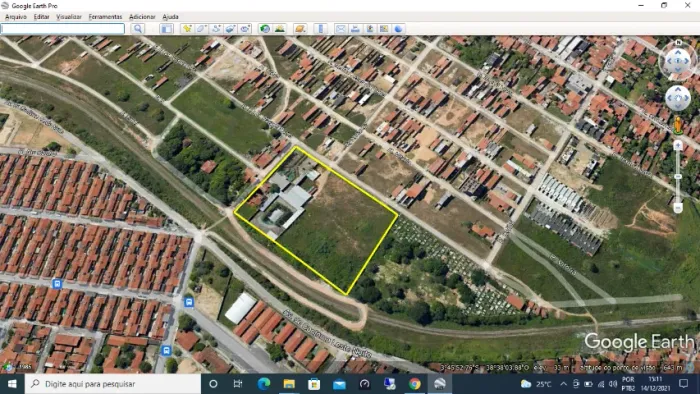Screen dimensions: 700x394
Task: Click the weather 25°C taskbar widget
Action: coord(536,384)
